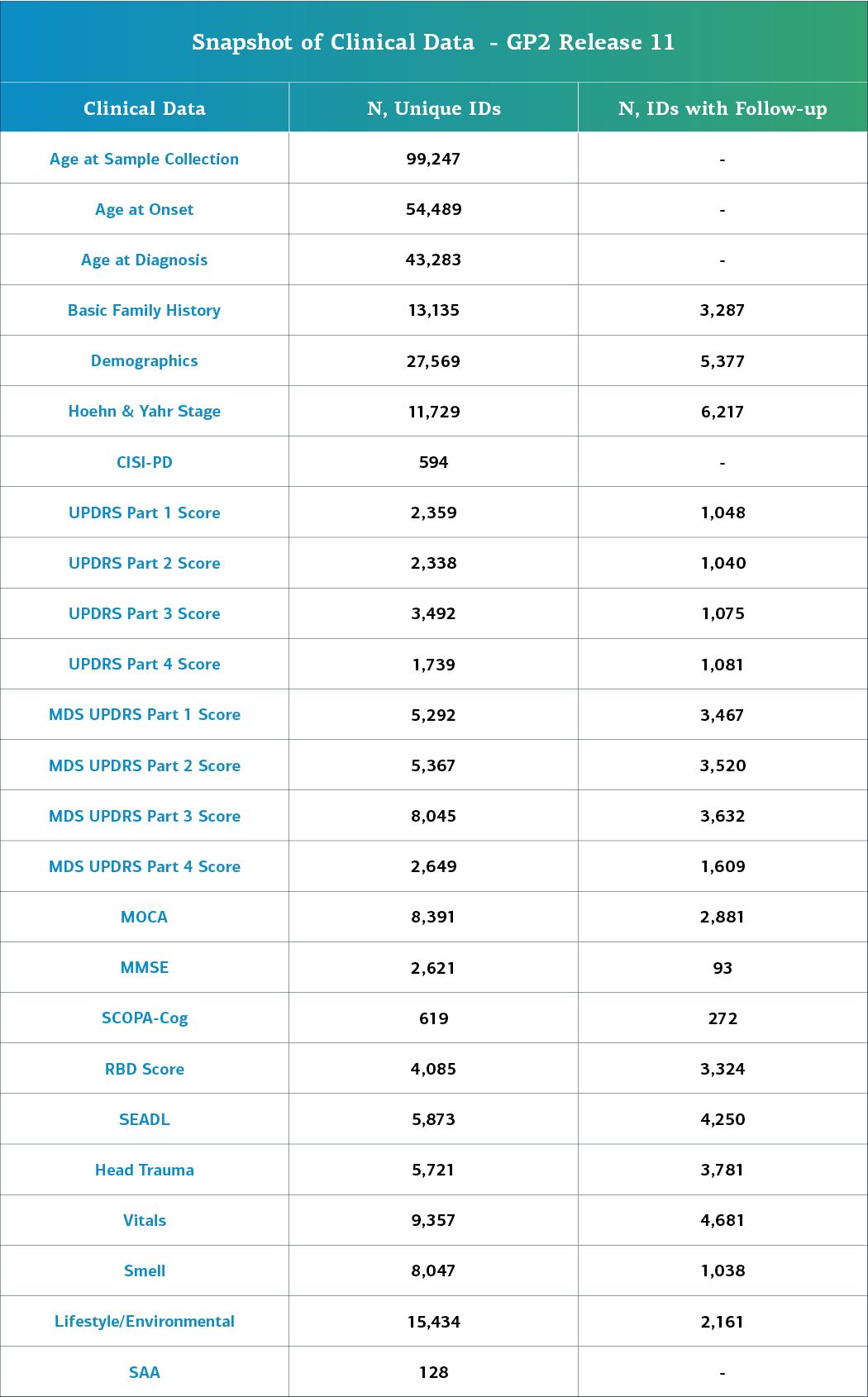The width and height of the screenshot is (868, 1397).
Task: Click the SAA row label
Action: pyautogui.click(x=144, y=1372)
